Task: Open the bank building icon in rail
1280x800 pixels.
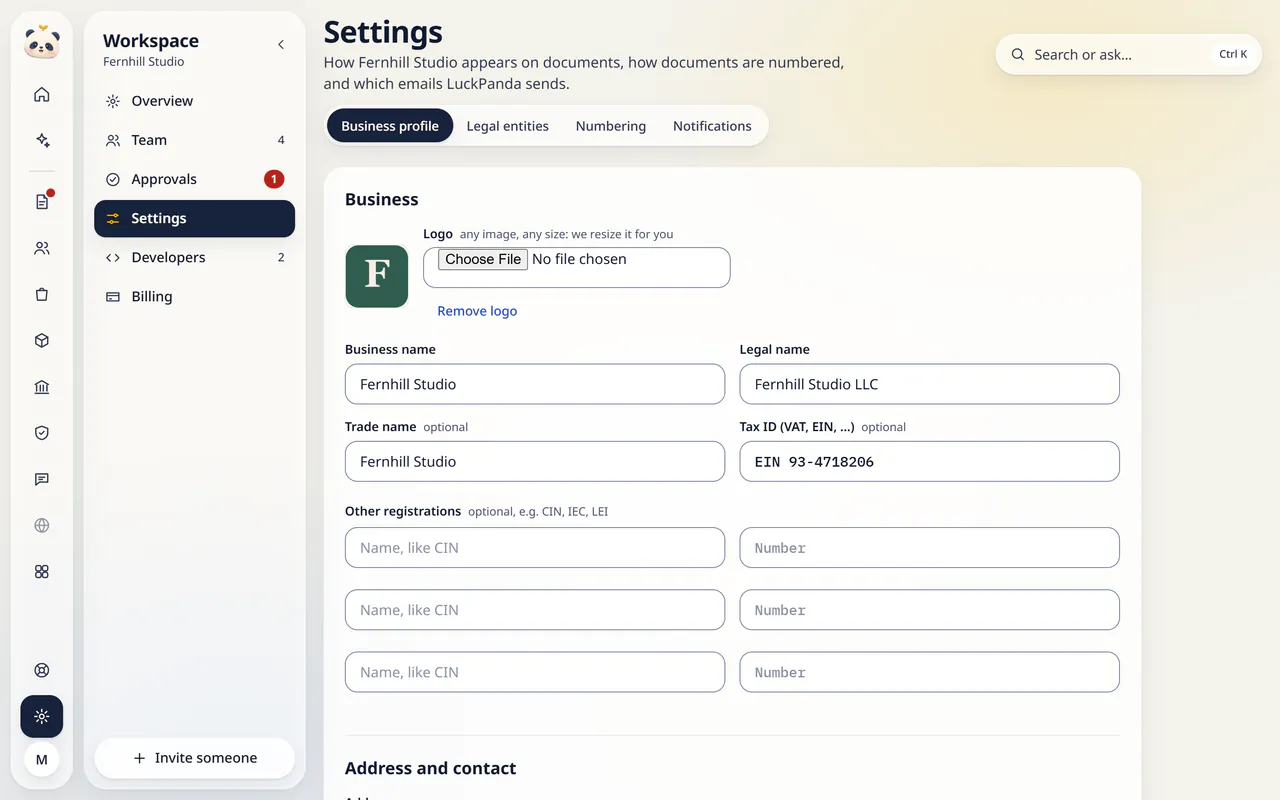Action: click(42, 387)
